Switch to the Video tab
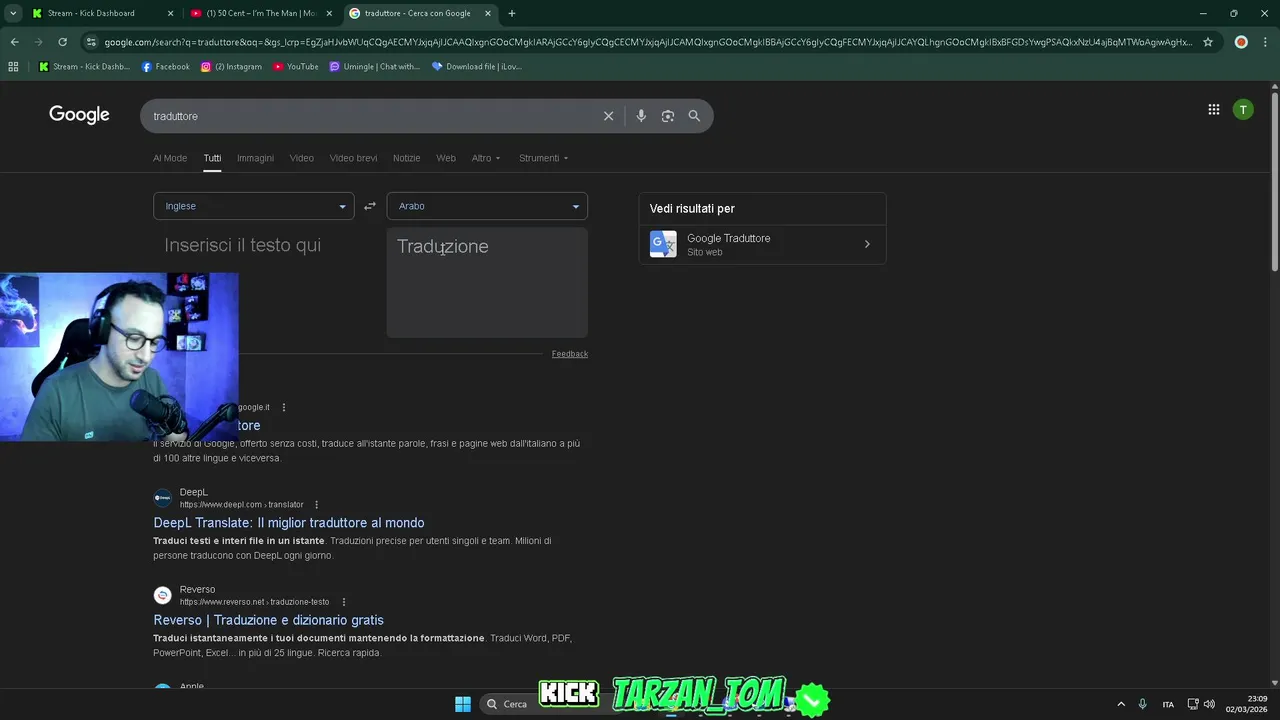This screenshot has height=720, width=1280. click(x=302, y=158)
